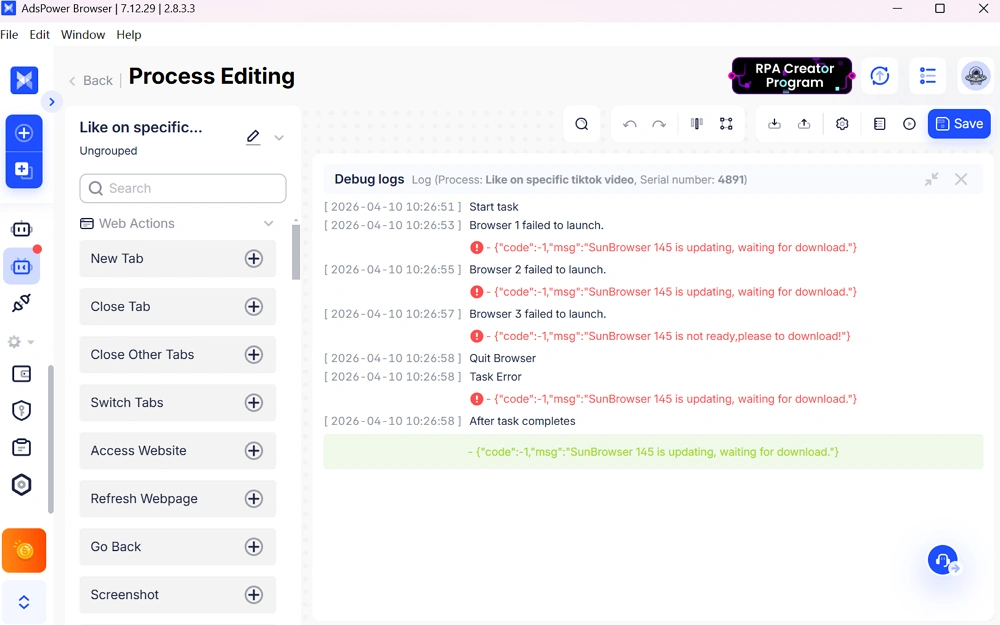
Task: Expand the dropdown beside the process name
Action: 279,138
